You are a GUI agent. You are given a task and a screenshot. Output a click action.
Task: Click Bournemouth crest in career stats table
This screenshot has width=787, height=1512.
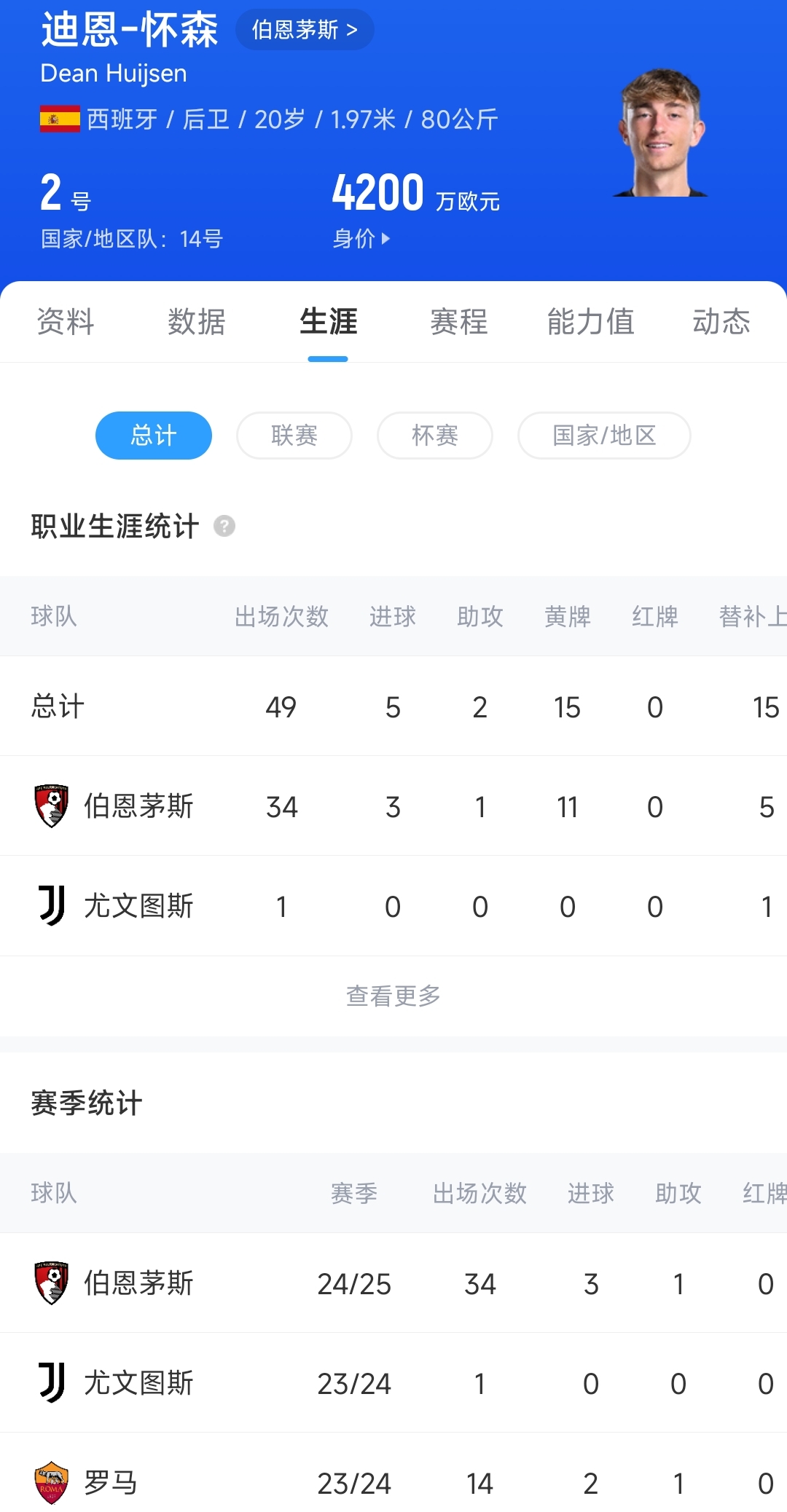[x=52, y=806]
